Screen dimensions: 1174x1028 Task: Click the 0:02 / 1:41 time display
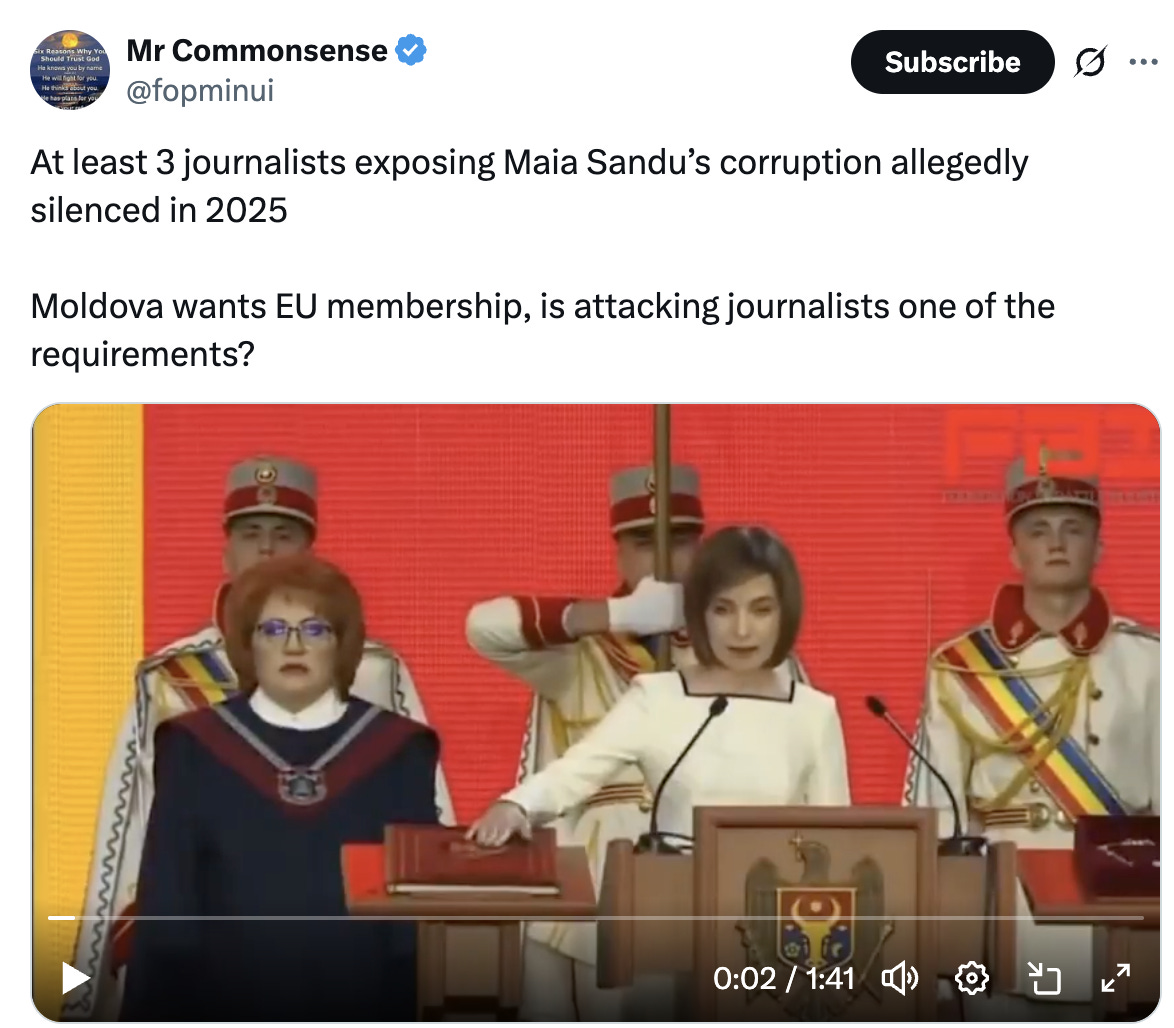(x=783, y=978)
